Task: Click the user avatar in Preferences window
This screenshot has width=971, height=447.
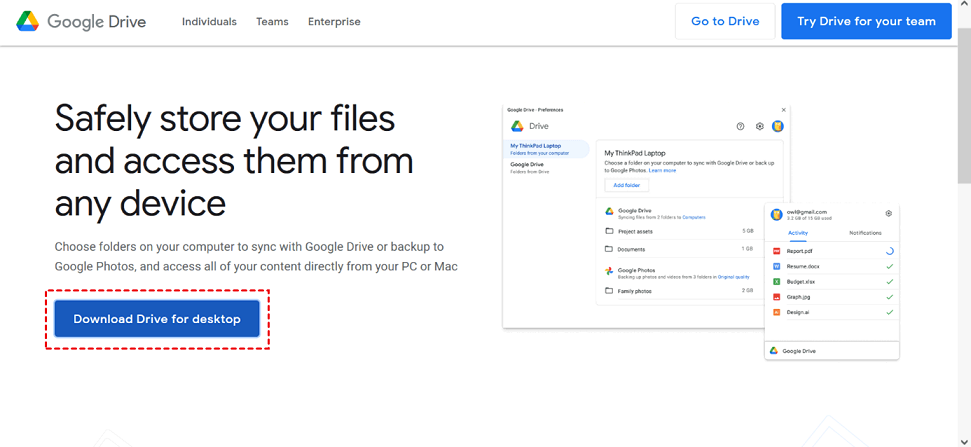Action: [x=777, y=126]
